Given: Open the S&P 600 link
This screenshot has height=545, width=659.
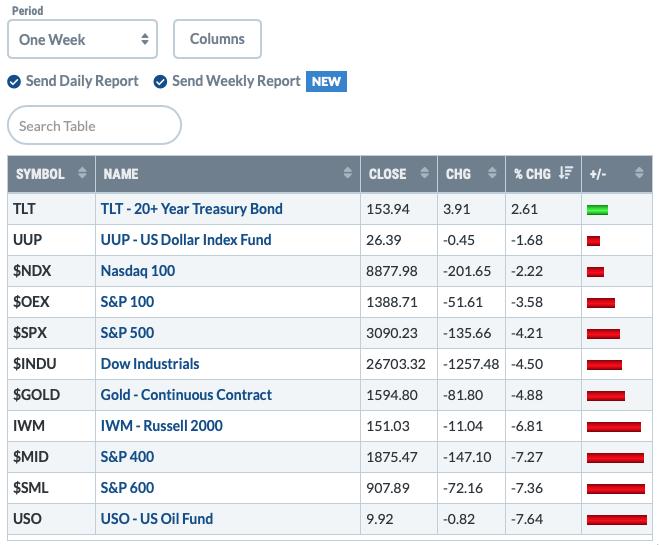Looking at the screenshot, I should (127, 488).
